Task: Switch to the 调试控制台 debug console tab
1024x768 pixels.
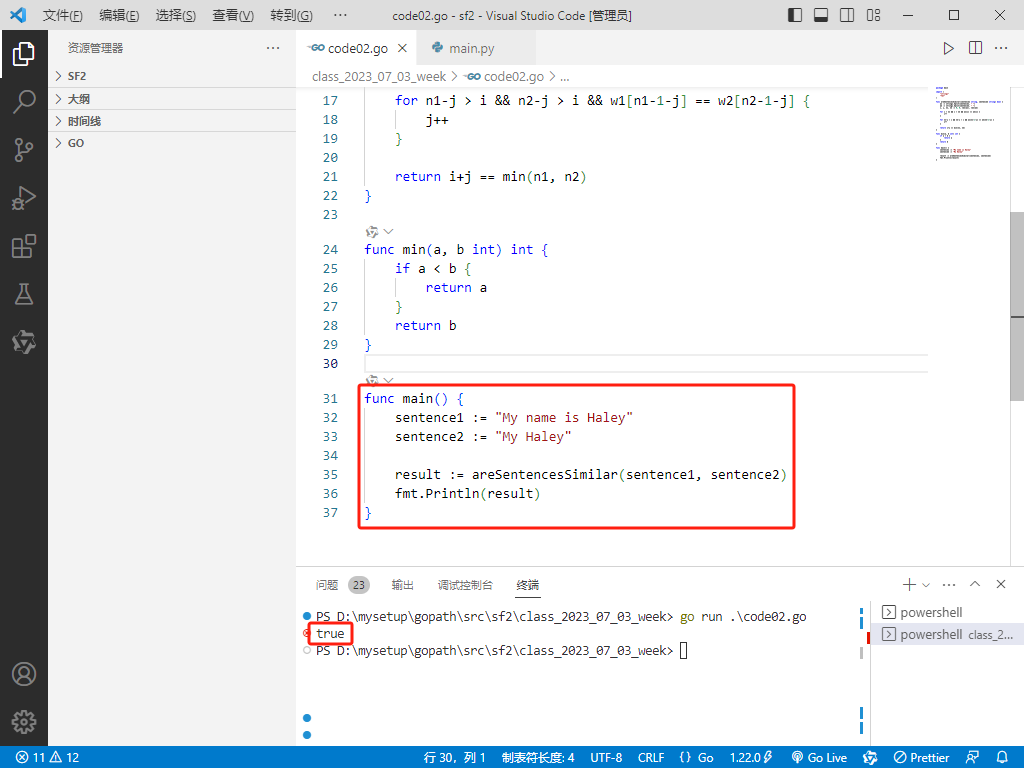Action: point(465,584)
